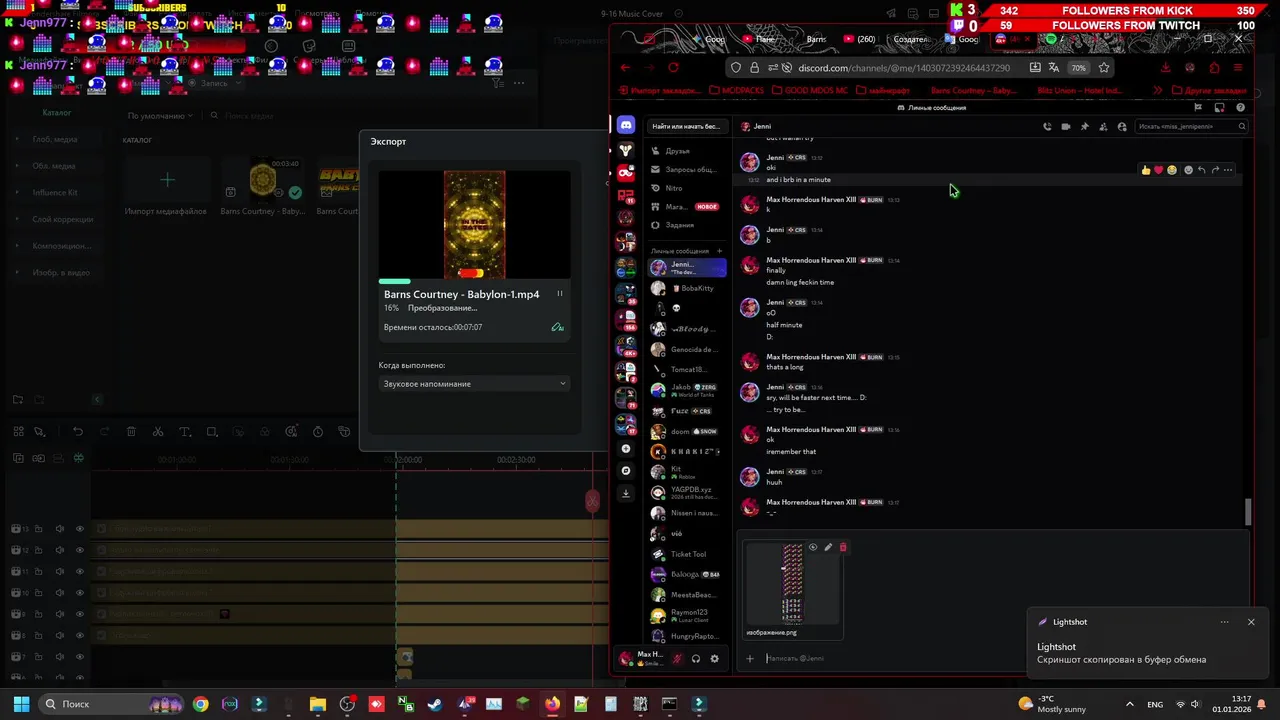Open the default sort dropdown in media panel
Screen dimensions: 1280x720
(160, 116)
